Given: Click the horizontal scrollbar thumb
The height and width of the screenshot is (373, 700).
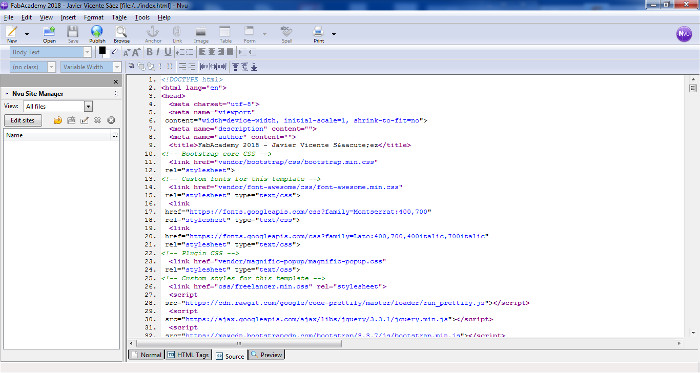Looking at the screenshot, I should coord(239,344).
